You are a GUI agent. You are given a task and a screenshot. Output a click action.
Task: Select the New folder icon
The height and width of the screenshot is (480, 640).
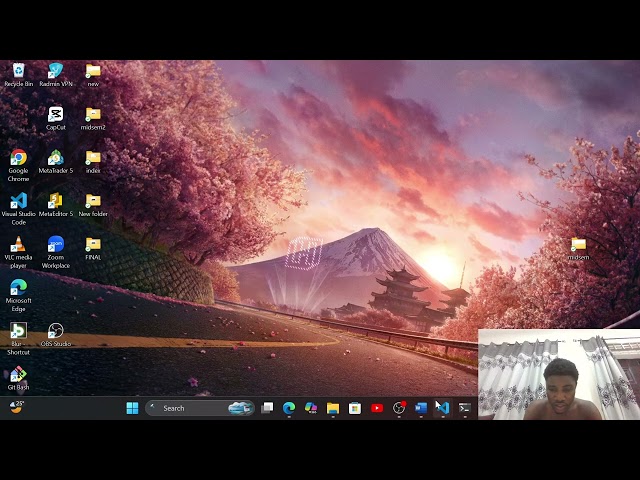click(x=93, y=205)
